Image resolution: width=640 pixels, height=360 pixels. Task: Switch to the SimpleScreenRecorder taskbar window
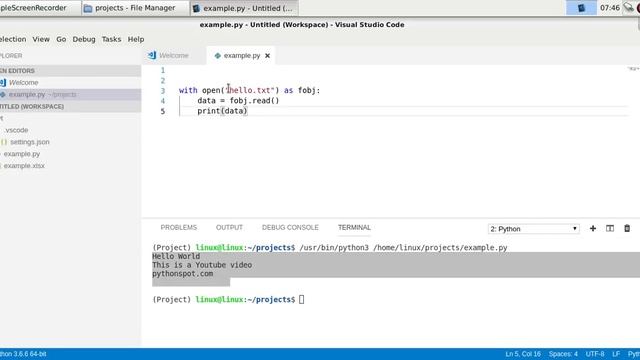(40, 8)
